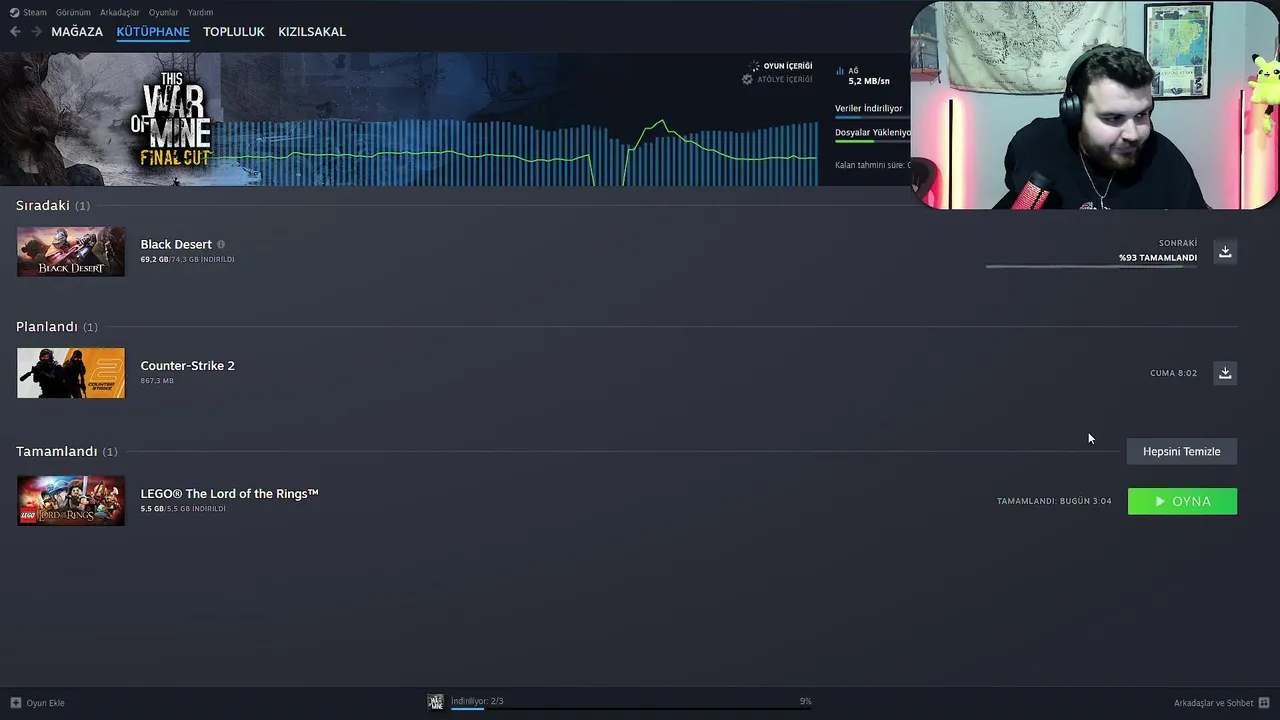This screenshot has width=1280, height=720.
Task: Open the Görünüm menu
Action: [x=73, y=12]
